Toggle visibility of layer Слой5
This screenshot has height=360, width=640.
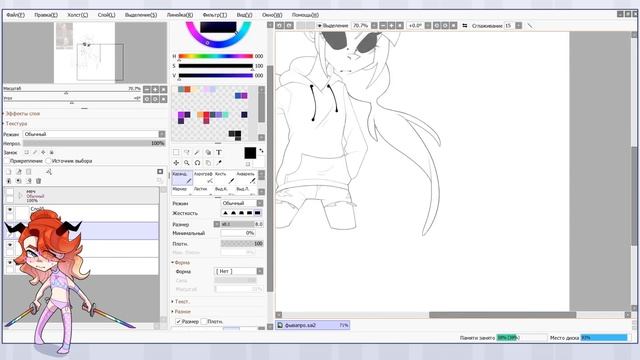(10, 209)
